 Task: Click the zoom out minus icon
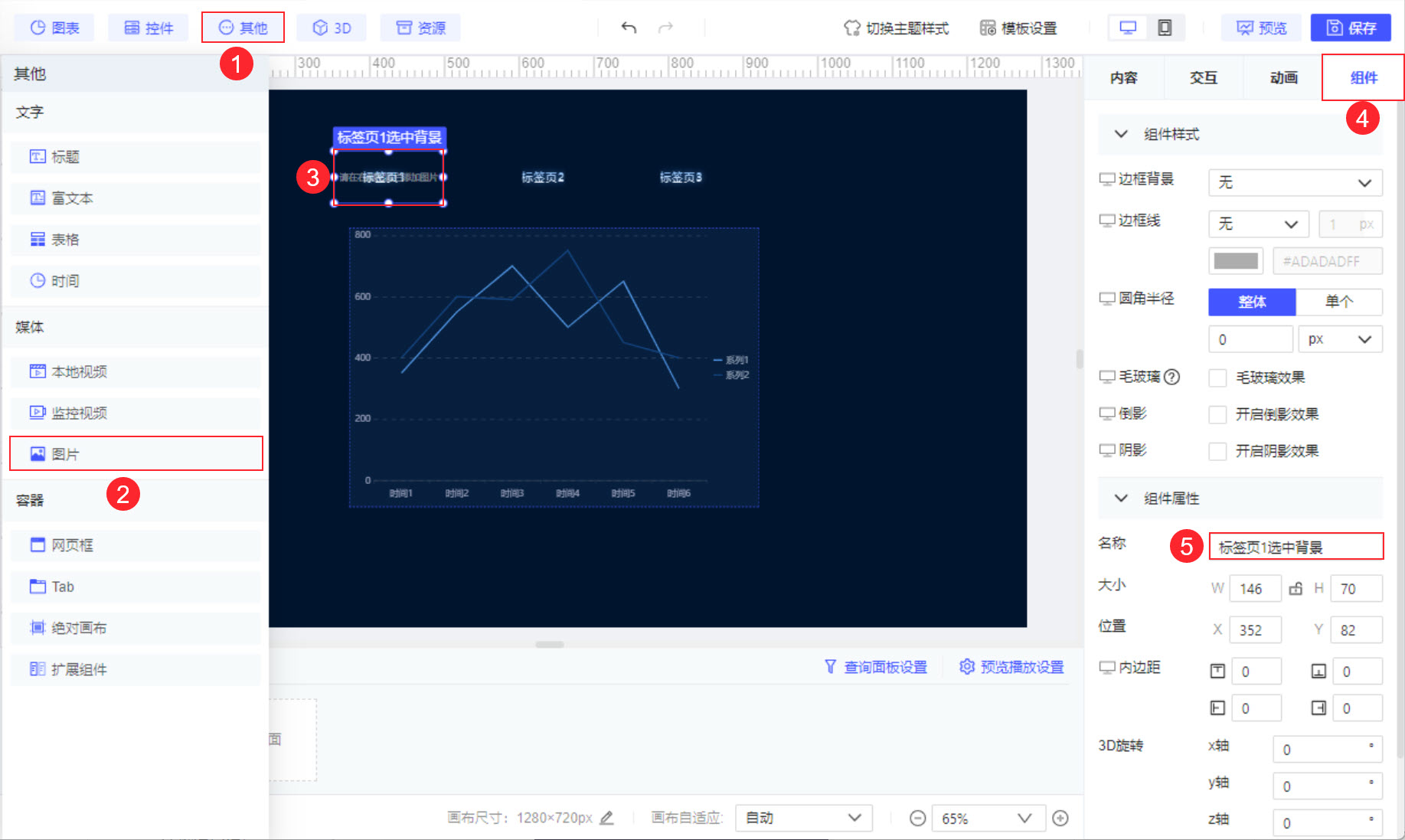coord(917,819)
